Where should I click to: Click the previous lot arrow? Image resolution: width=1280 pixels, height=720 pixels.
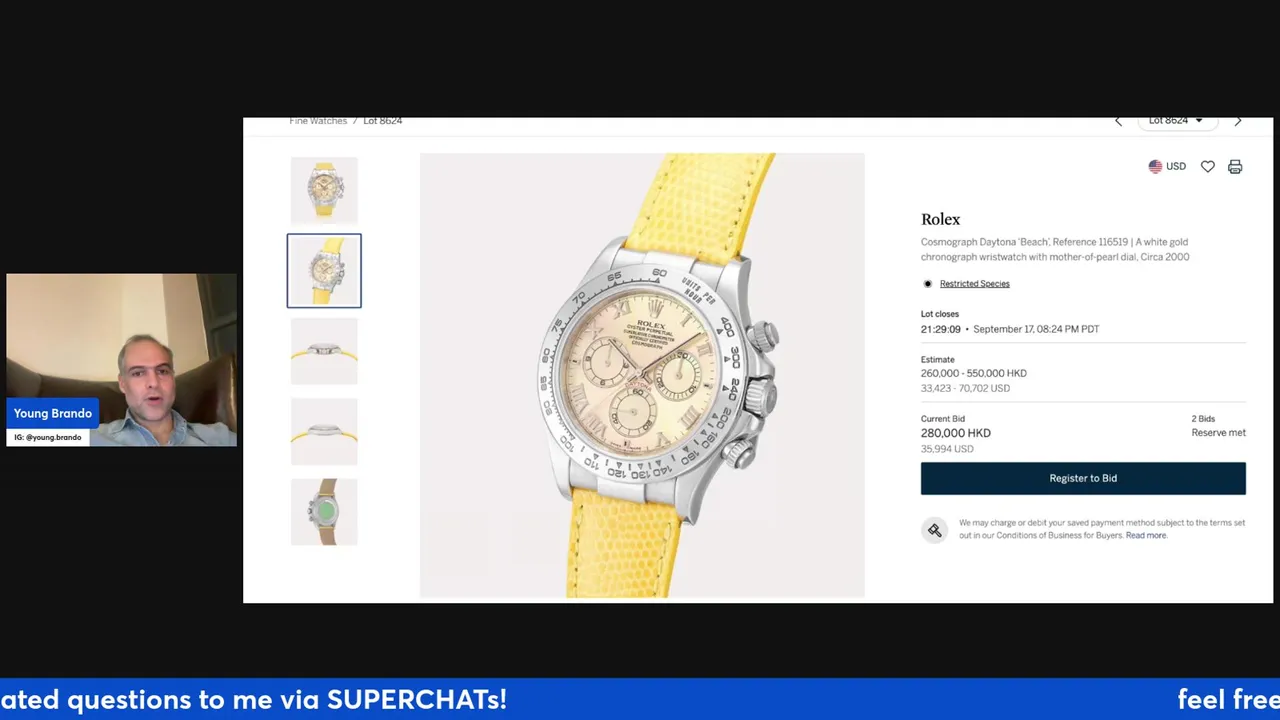1118,121
